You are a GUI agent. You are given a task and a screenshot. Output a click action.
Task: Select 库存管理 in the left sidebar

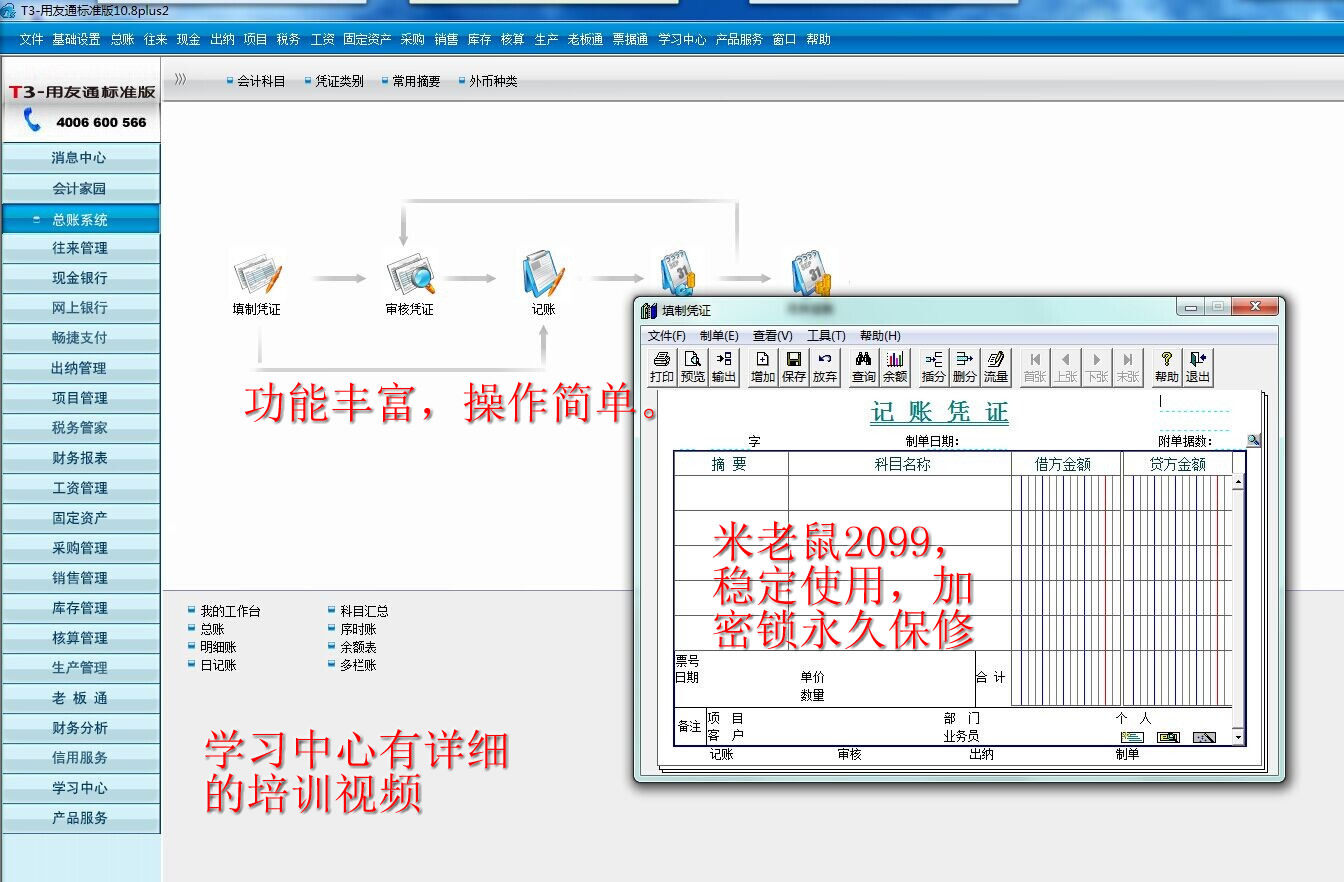80,608
